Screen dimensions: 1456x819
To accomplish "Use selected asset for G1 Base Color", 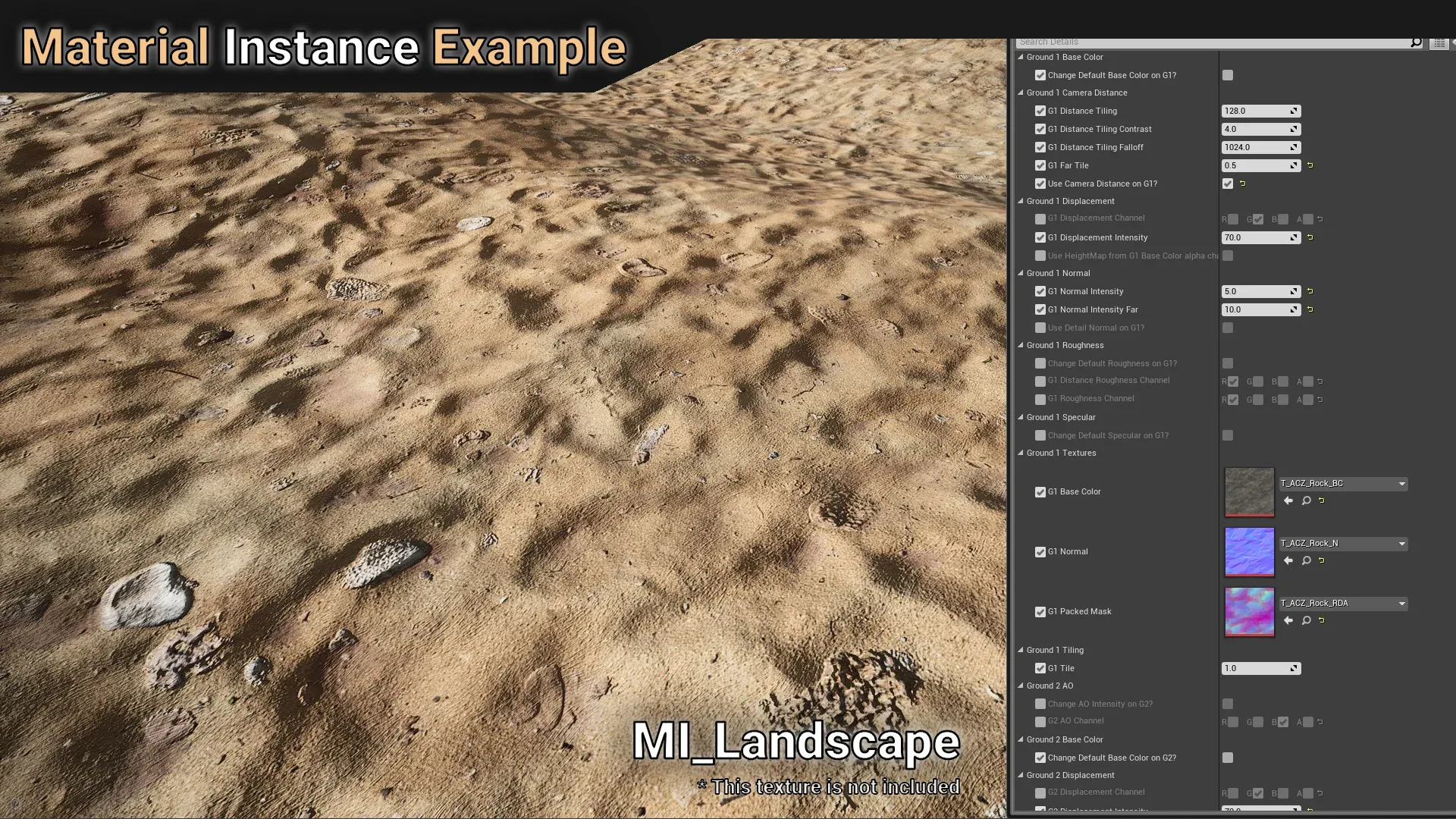I will point(1288,500).
